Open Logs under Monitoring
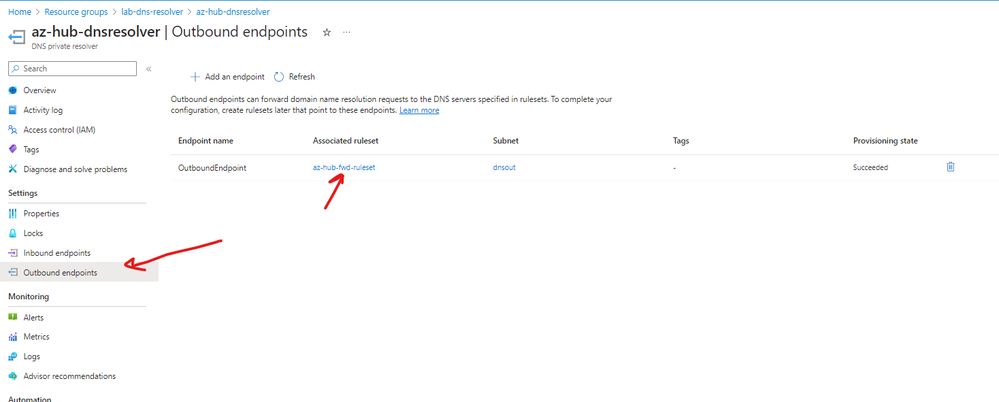Viewport: 999px width, 402px height. tap(32, 356)
